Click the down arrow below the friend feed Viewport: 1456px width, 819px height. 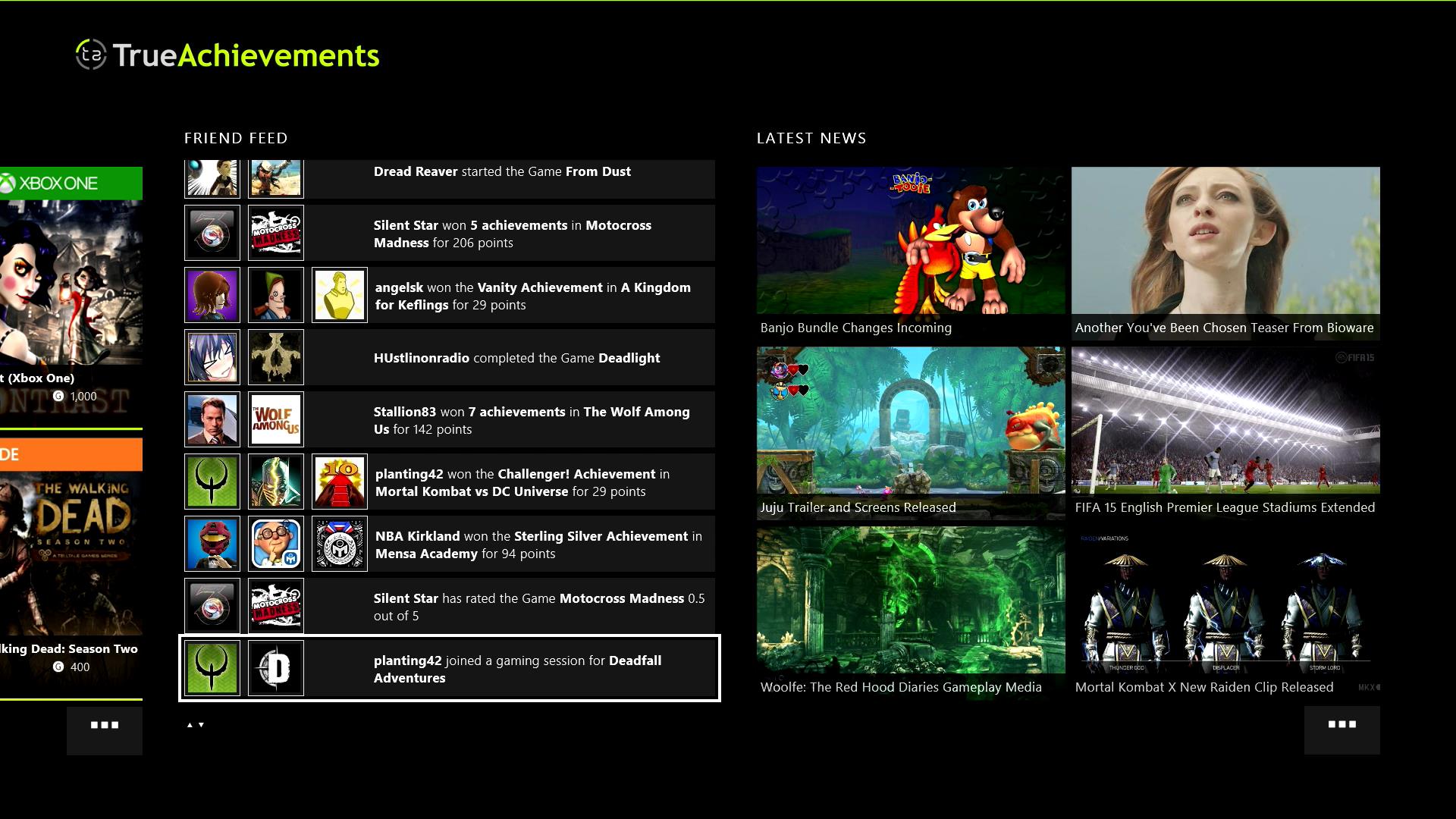pos(201,725)
